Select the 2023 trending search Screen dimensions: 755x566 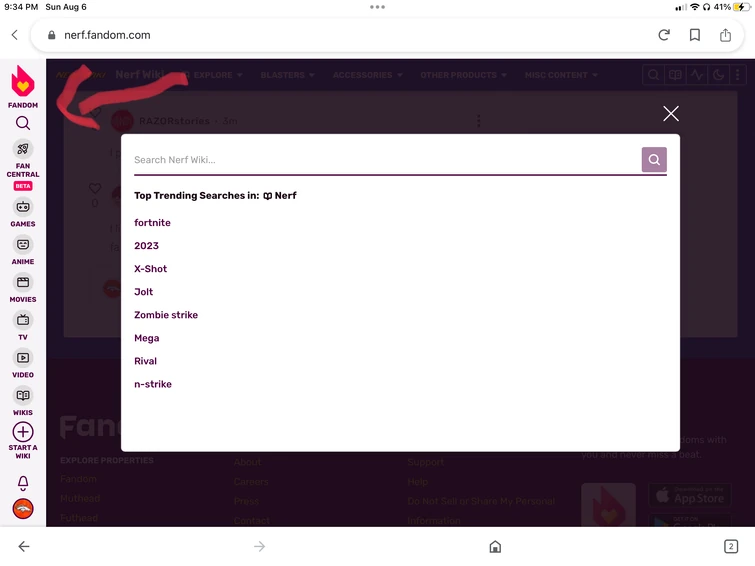tap(146, 246)
